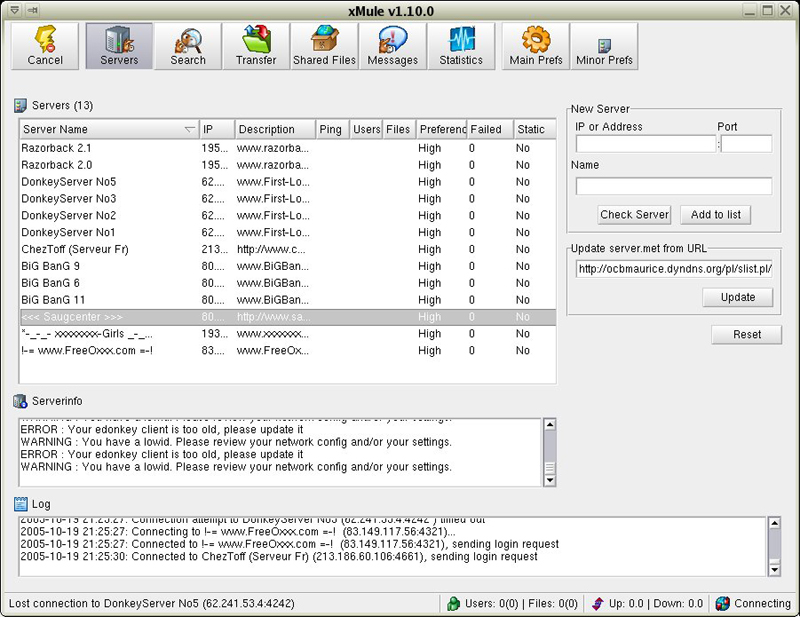This screenshot has height=617, width=800.
Task: Select the ChezToff (Serveur Fr) row
Action: [x=288, y=250]
